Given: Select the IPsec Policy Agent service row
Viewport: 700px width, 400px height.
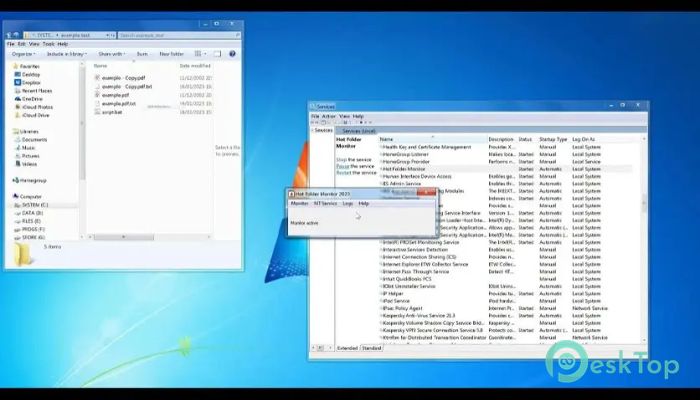Looking at the screenshot, I should [x=506, y=308].
